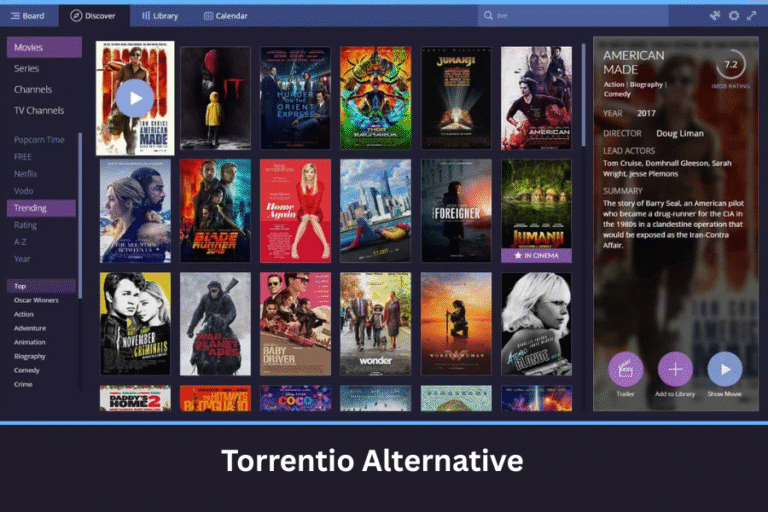
Task: Select Movies in the sidebar
Action: [x=44, y=47]
